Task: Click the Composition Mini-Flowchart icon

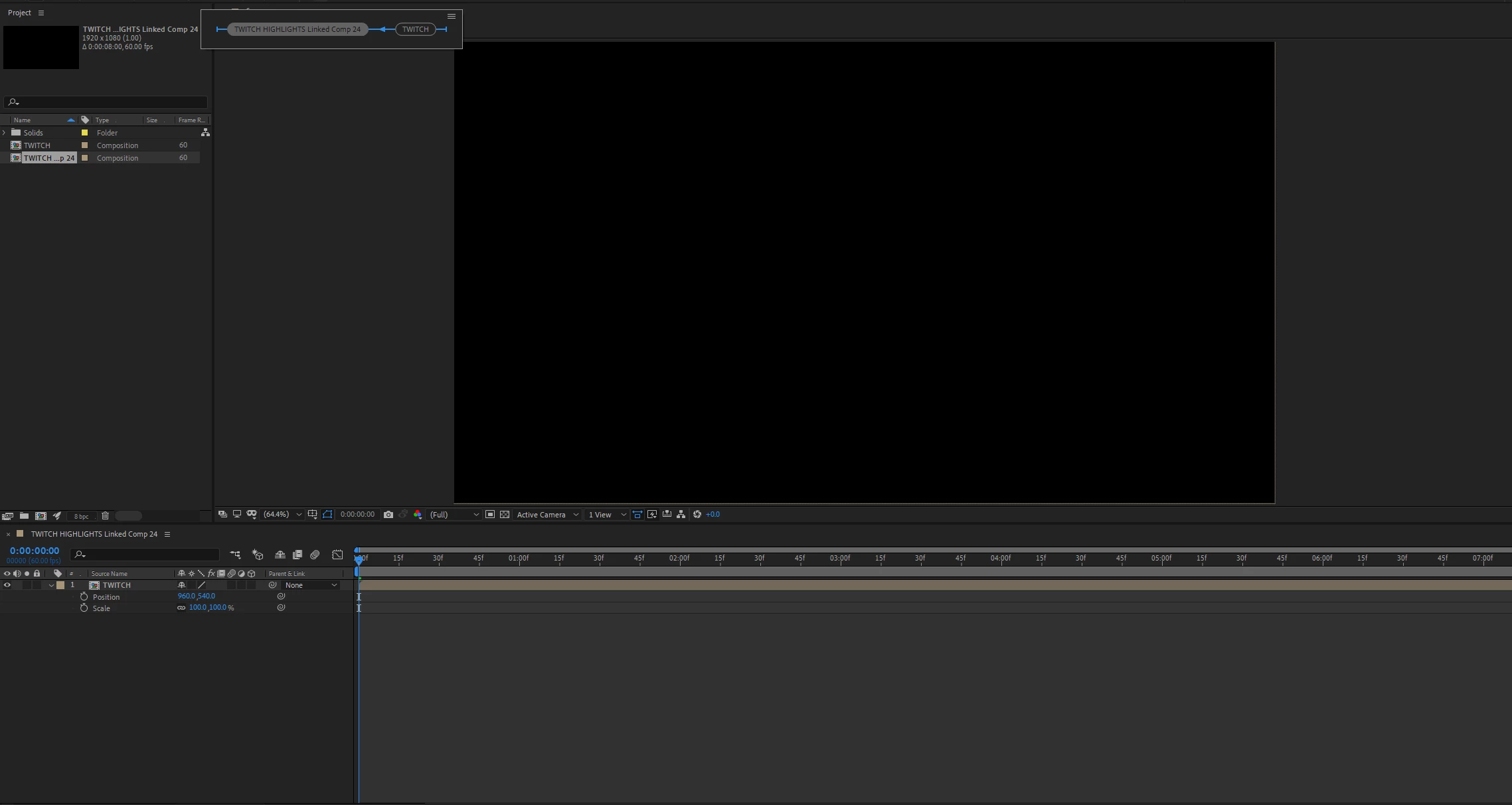Action: [x=235, y=555]
